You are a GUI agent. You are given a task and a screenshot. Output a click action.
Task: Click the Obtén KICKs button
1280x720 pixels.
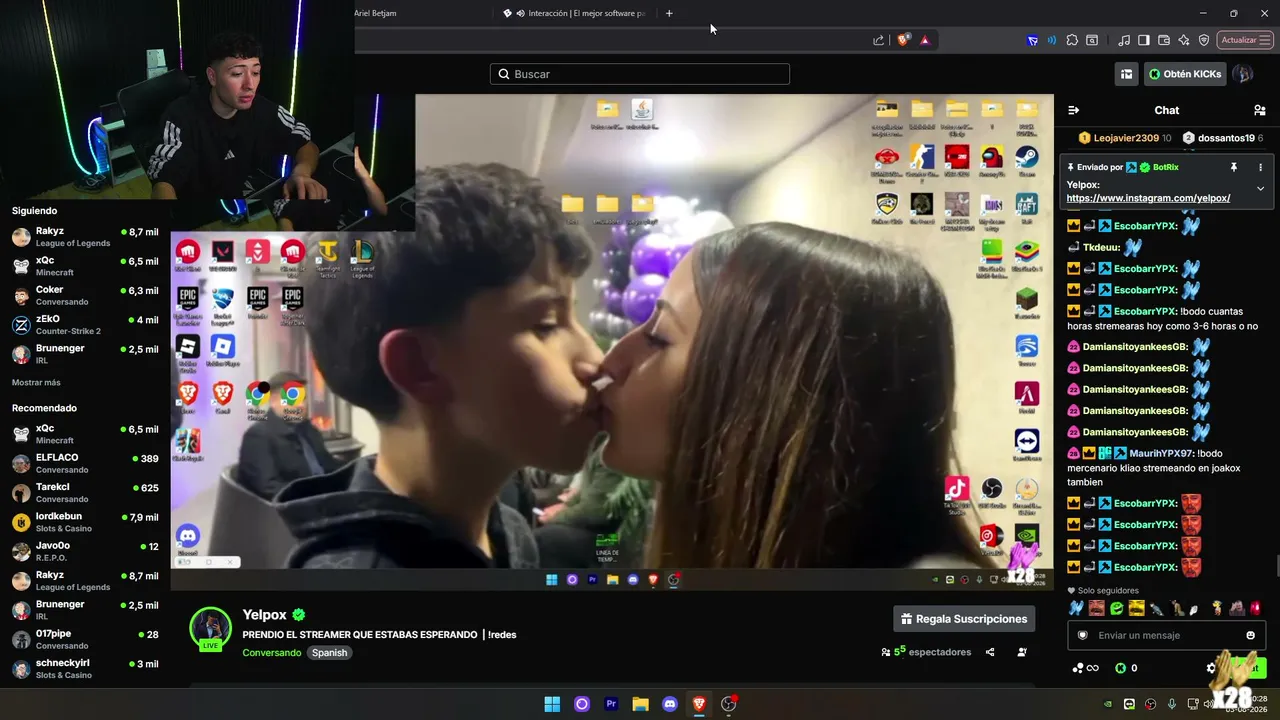pos(1185,74)
